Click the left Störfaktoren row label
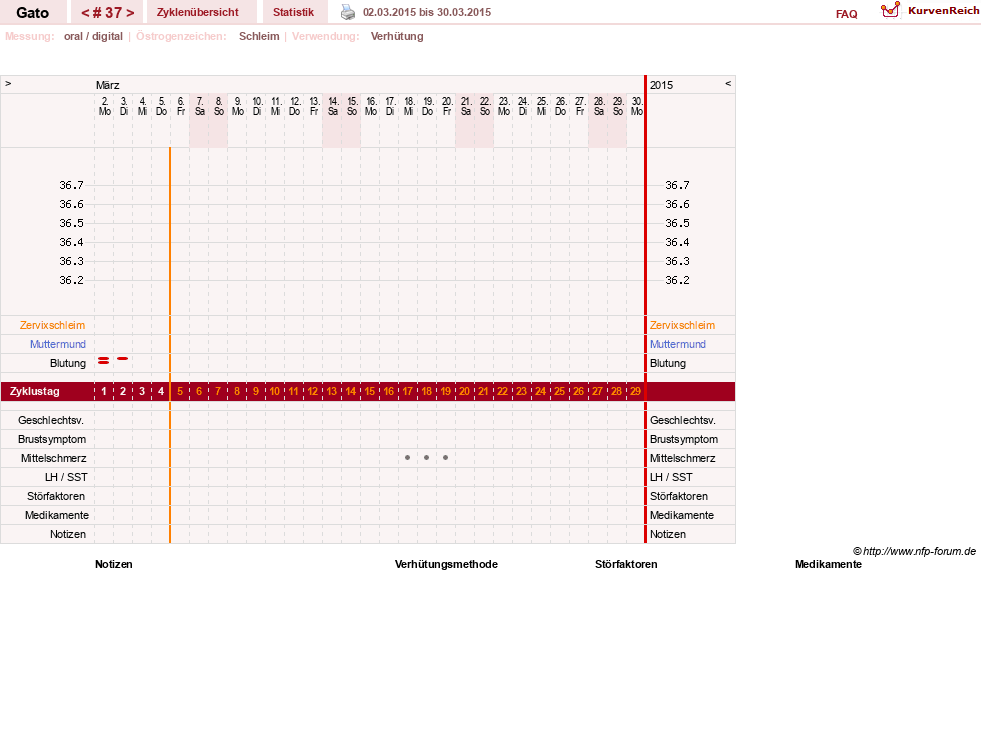The width and height of the screenshot is (981, 743). pos(56,496)
